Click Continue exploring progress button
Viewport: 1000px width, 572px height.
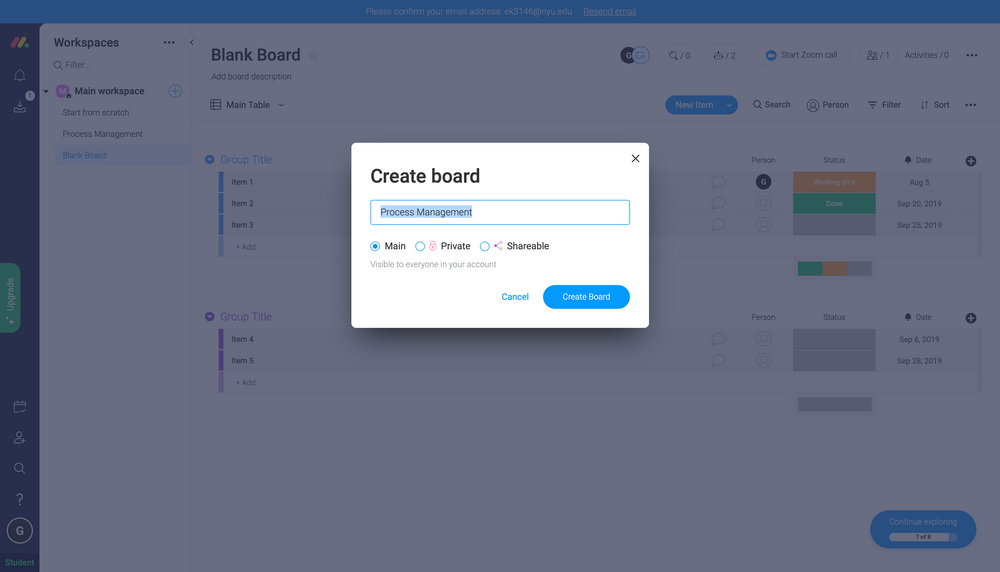click(923, 529)
